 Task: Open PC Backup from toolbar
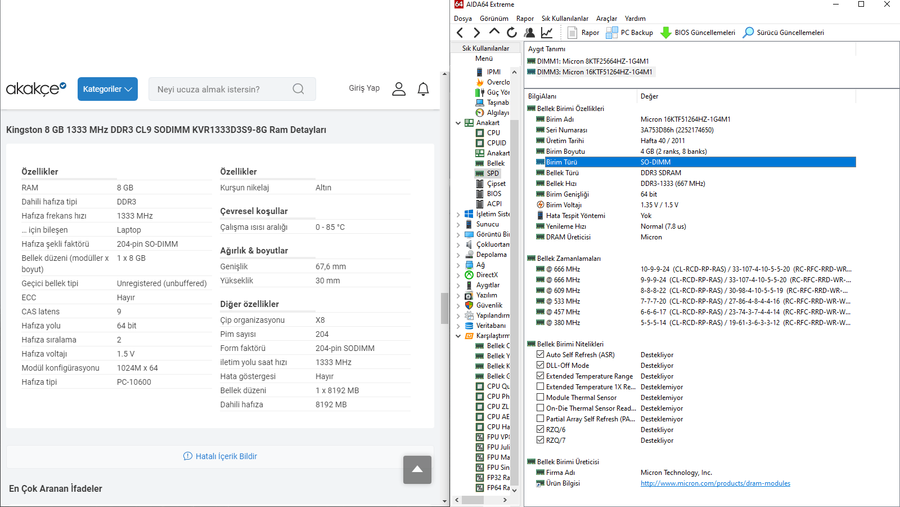[x=630, y=33]
